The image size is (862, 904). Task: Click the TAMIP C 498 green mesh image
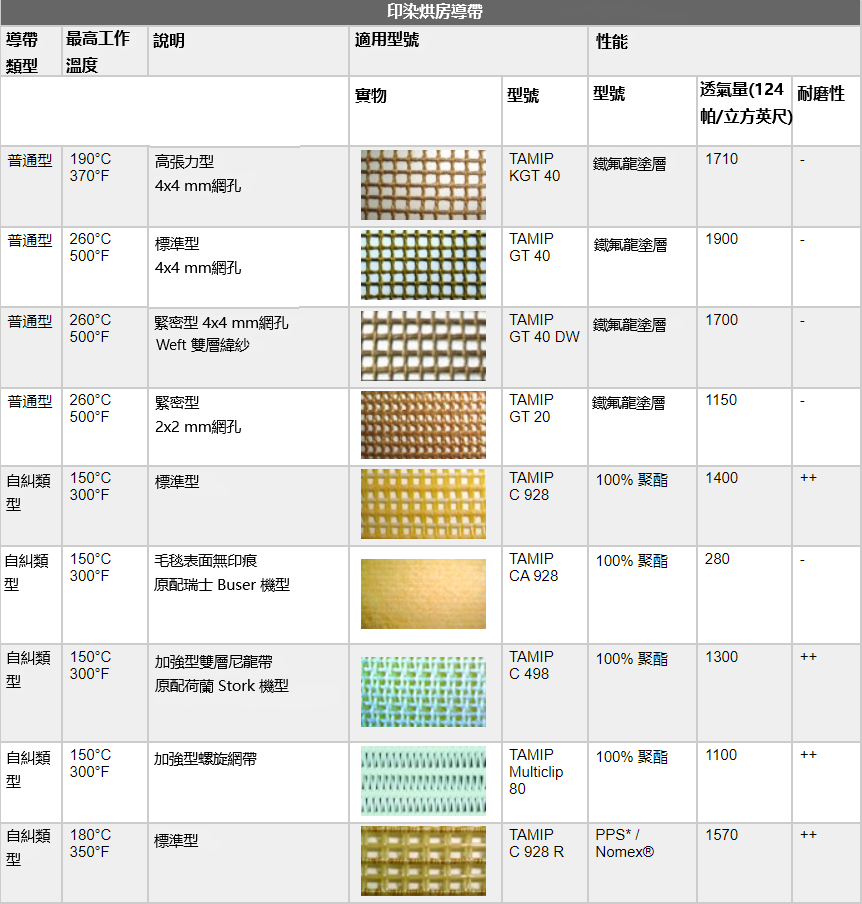coord(423,692)
